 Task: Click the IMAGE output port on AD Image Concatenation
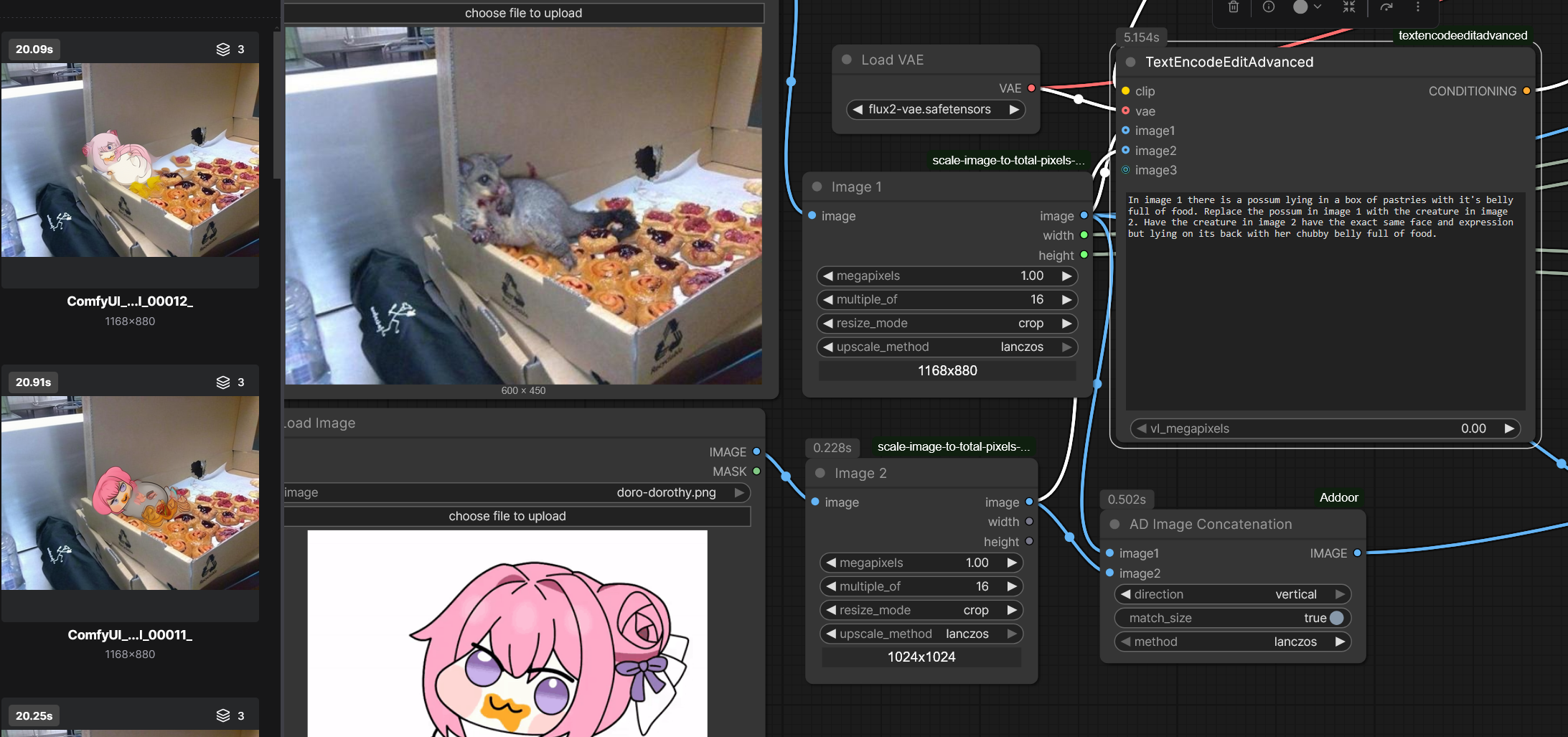click(x=1357, y=553)
